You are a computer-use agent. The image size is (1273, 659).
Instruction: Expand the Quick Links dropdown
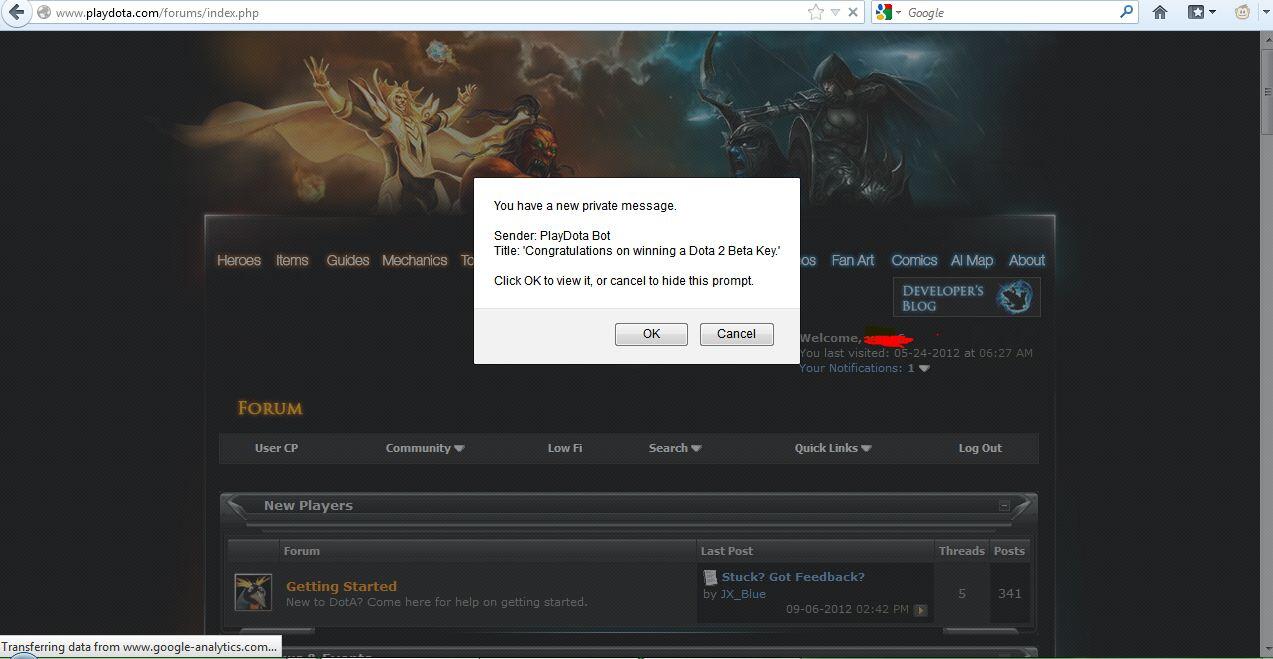833,448
